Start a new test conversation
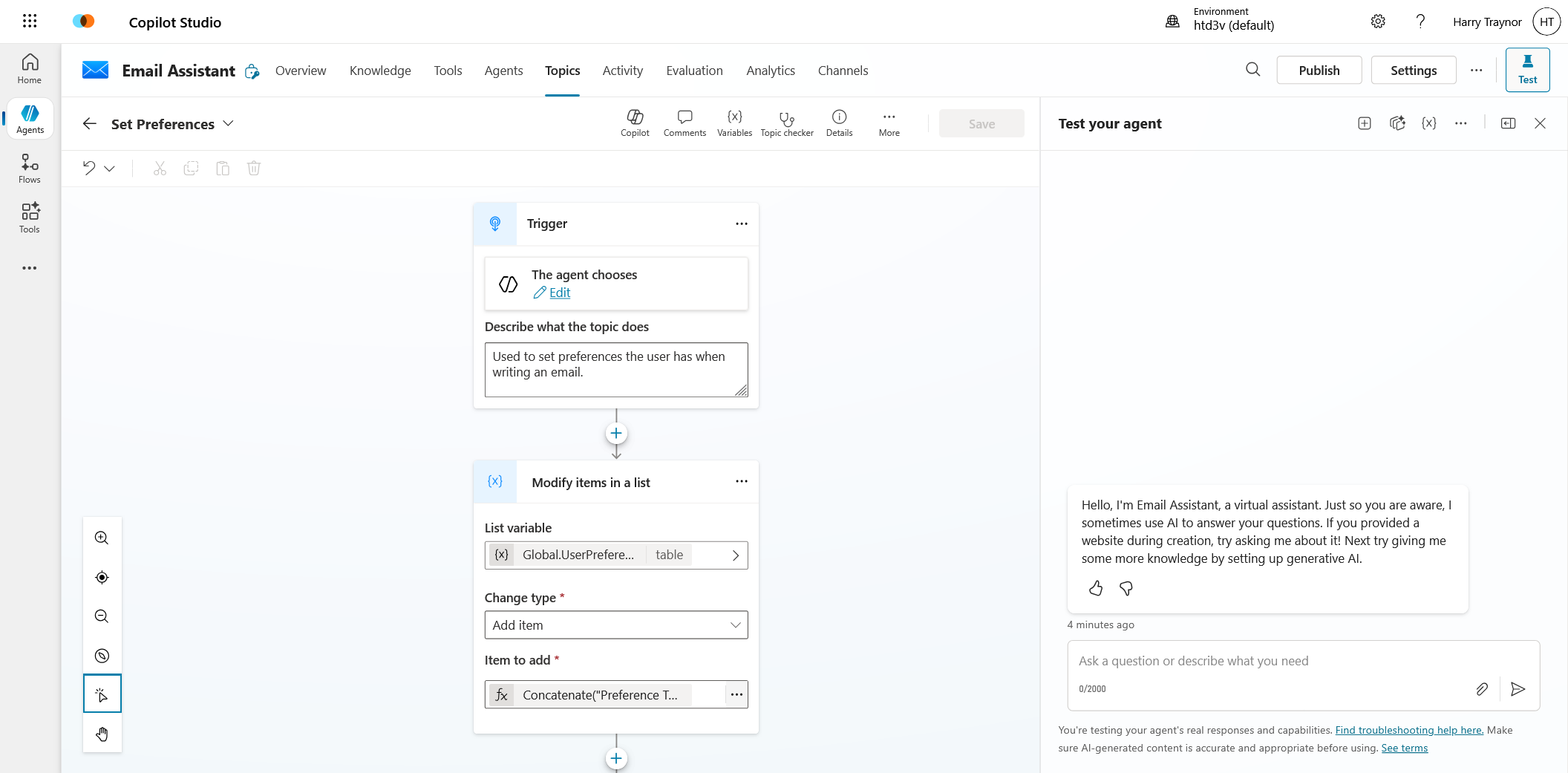 [1364, 123]
